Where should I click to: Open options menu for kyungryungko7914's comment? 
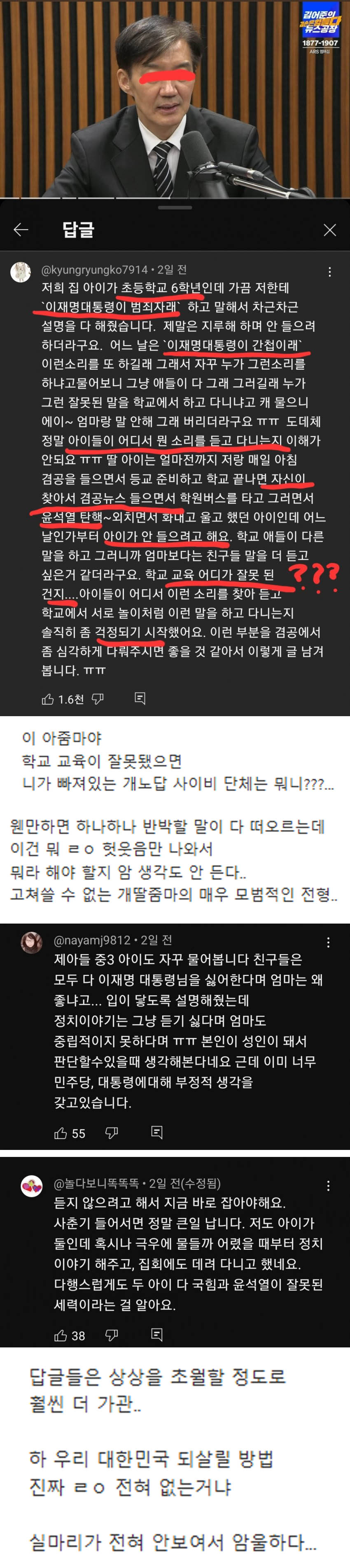pyautogui.click(x=329, y=272)
